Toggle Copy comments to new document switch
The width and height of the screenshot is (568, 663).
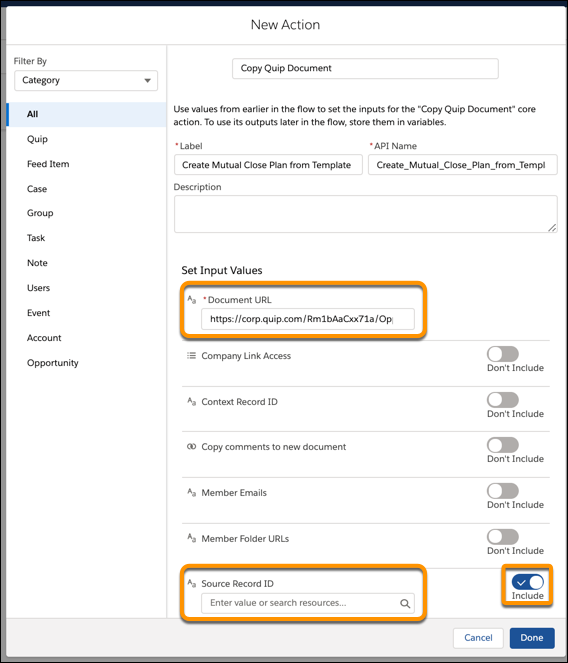[502, 445]
